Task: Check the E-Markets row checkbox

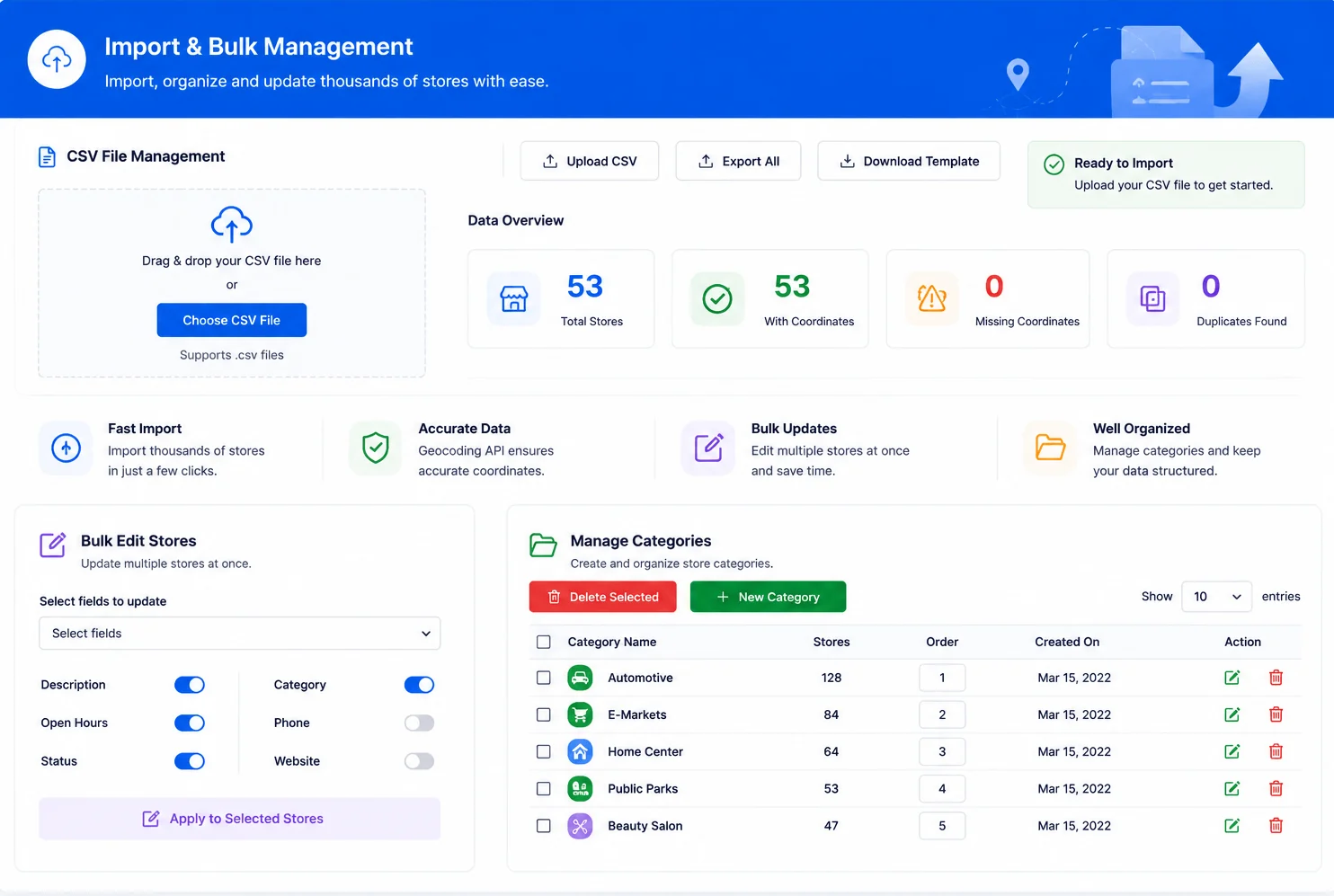Action: tap(543, 714)
